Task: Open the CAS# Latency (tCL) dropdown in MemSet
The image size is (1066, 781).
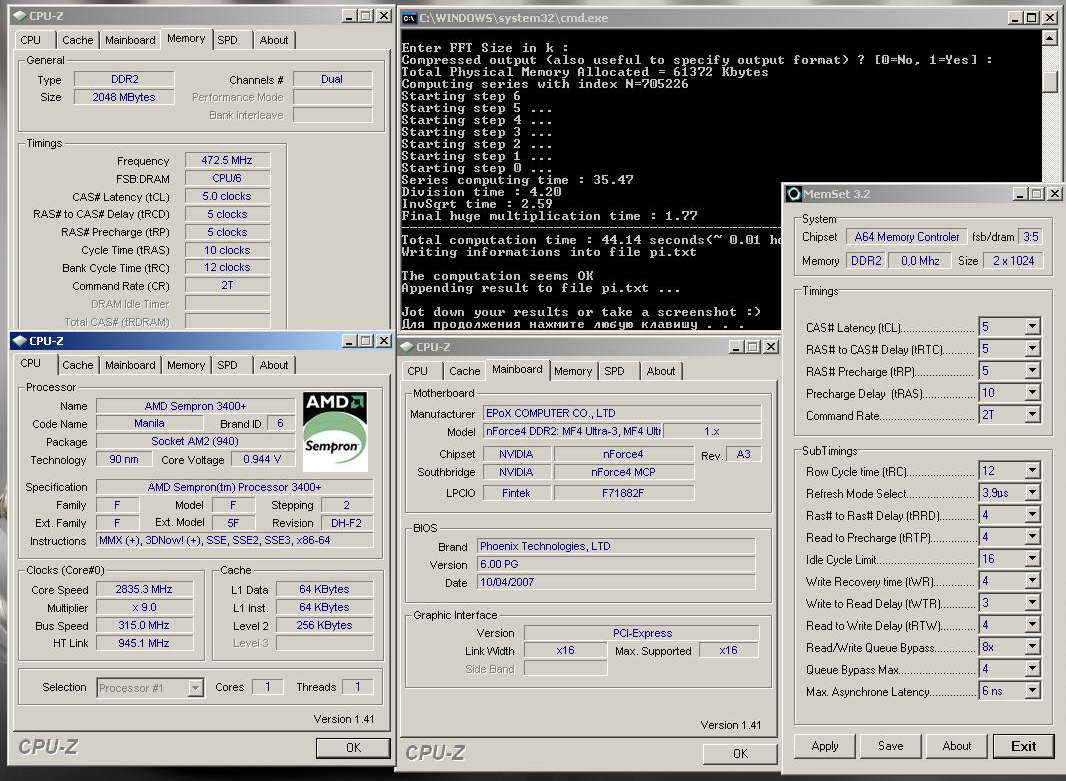Action: (x=1032, y=327)
